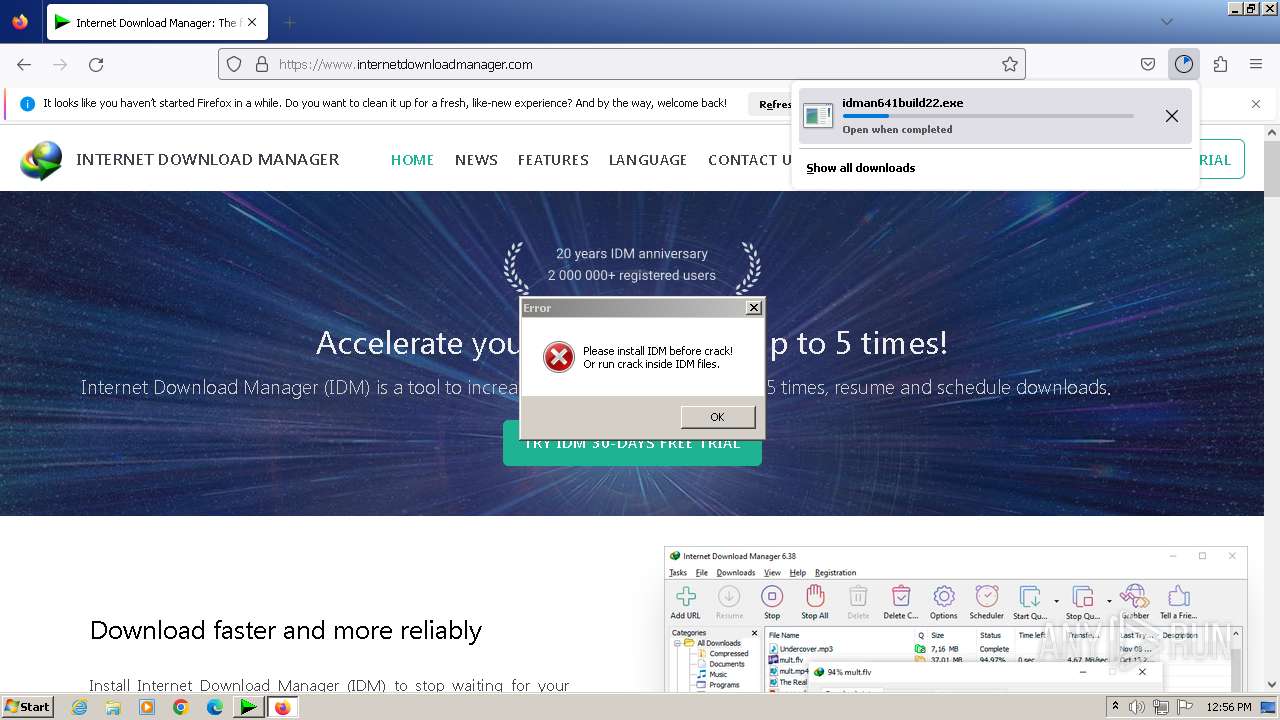
Task: Select the idman641build22.exe download entry
Action: click(x=995, y=115)
